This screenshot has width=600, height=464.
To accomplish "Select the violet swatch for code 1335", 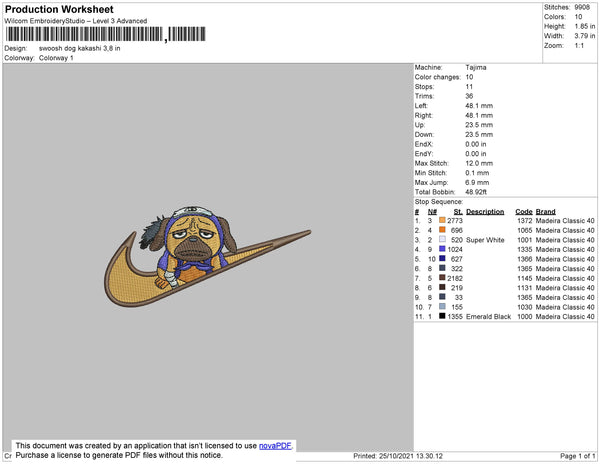I will pos(442,249).
